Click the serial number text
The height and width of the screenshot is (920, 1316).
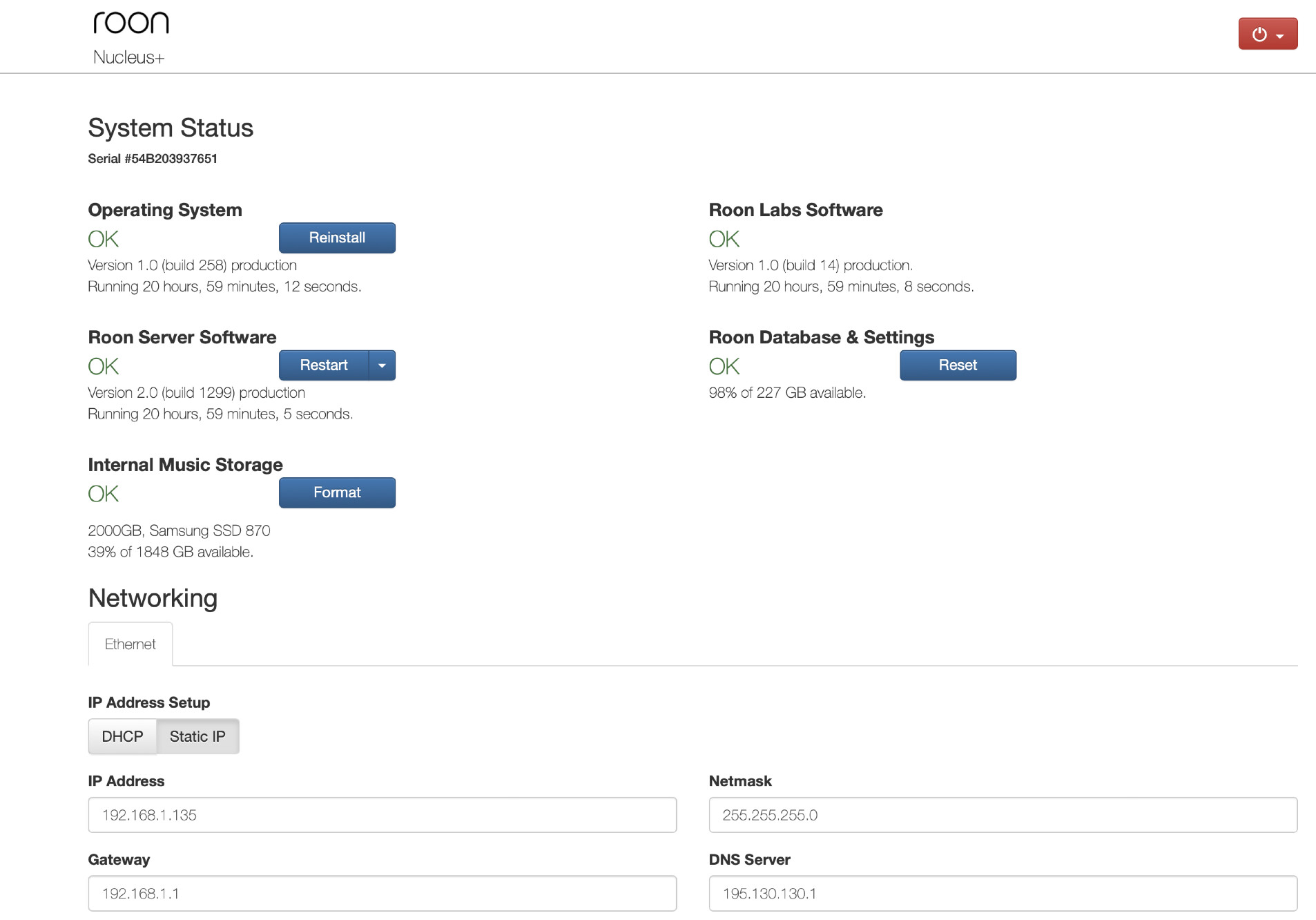tap(153, 159)
